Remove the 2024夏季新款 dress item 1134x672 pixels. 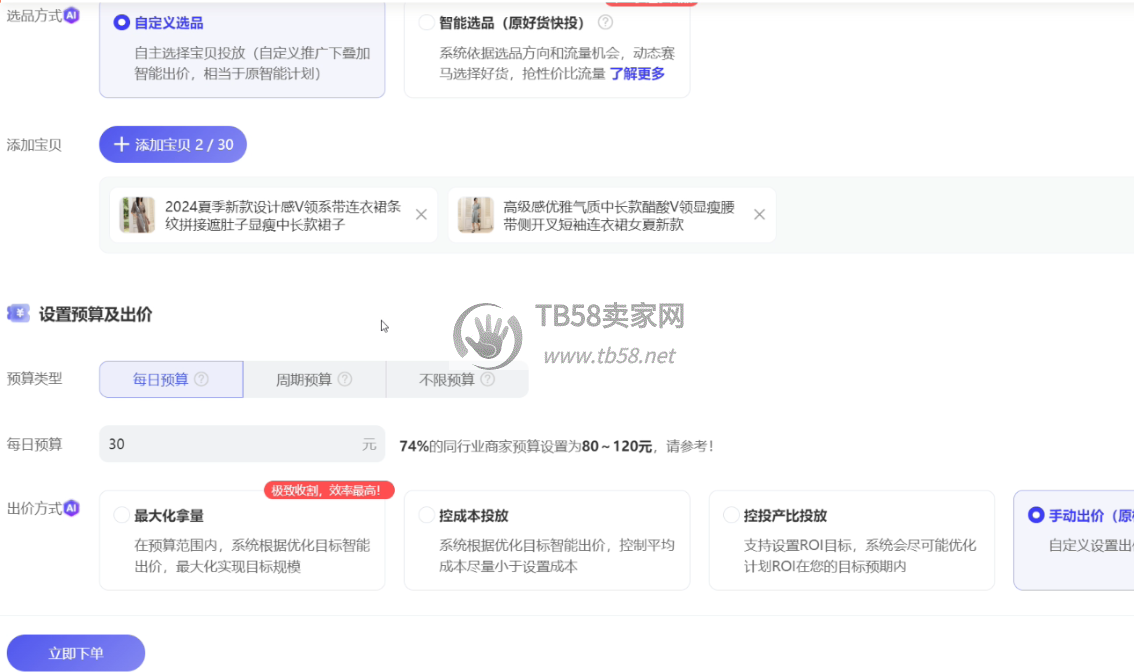[421, 215]
